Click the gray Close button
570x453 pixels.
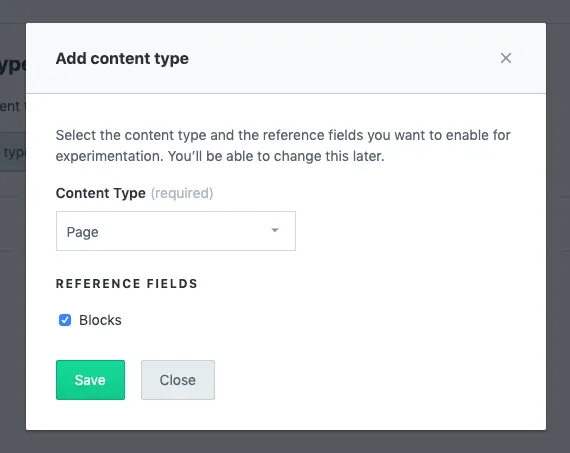(x=178, y=380)
